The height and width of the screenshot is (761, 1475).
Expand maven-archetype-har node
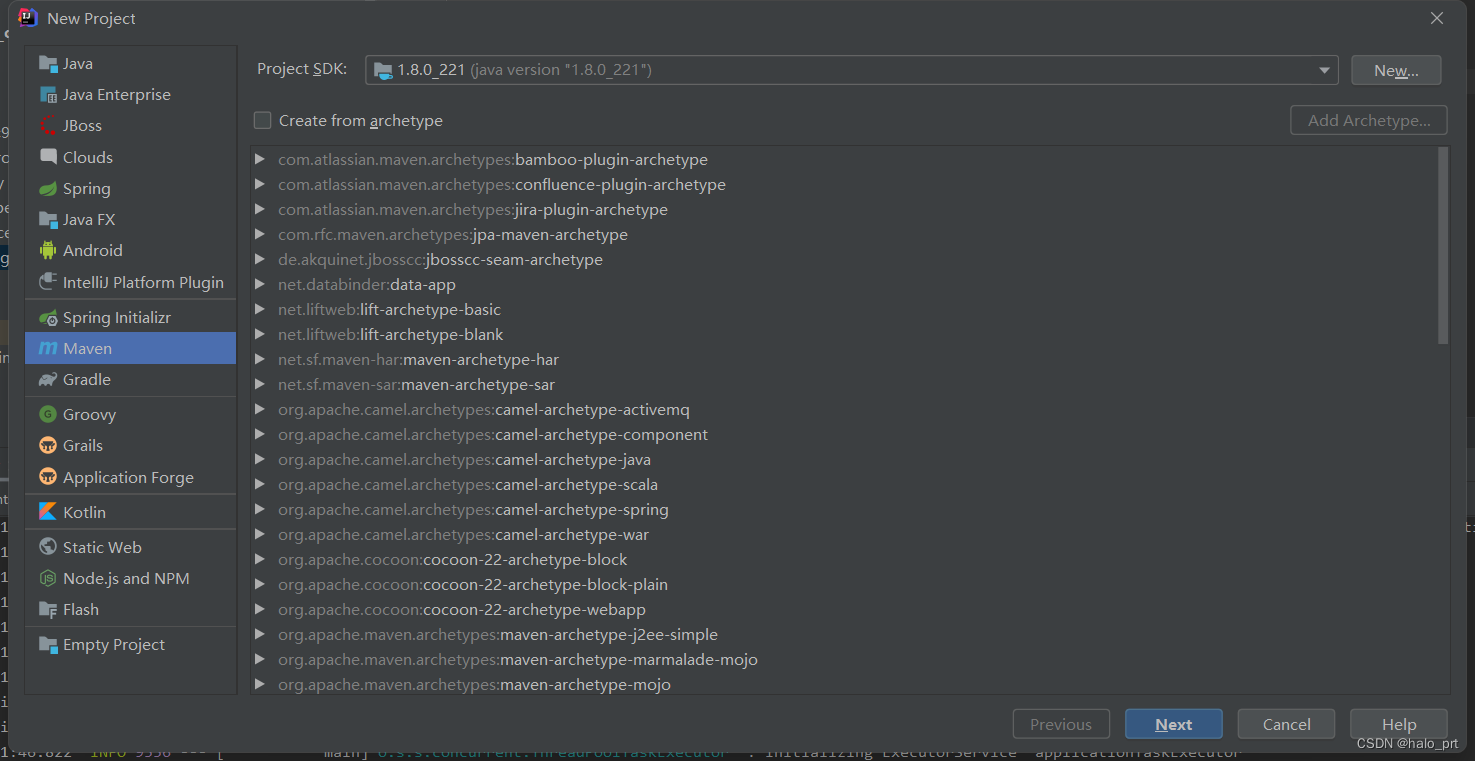click(260, 360)
